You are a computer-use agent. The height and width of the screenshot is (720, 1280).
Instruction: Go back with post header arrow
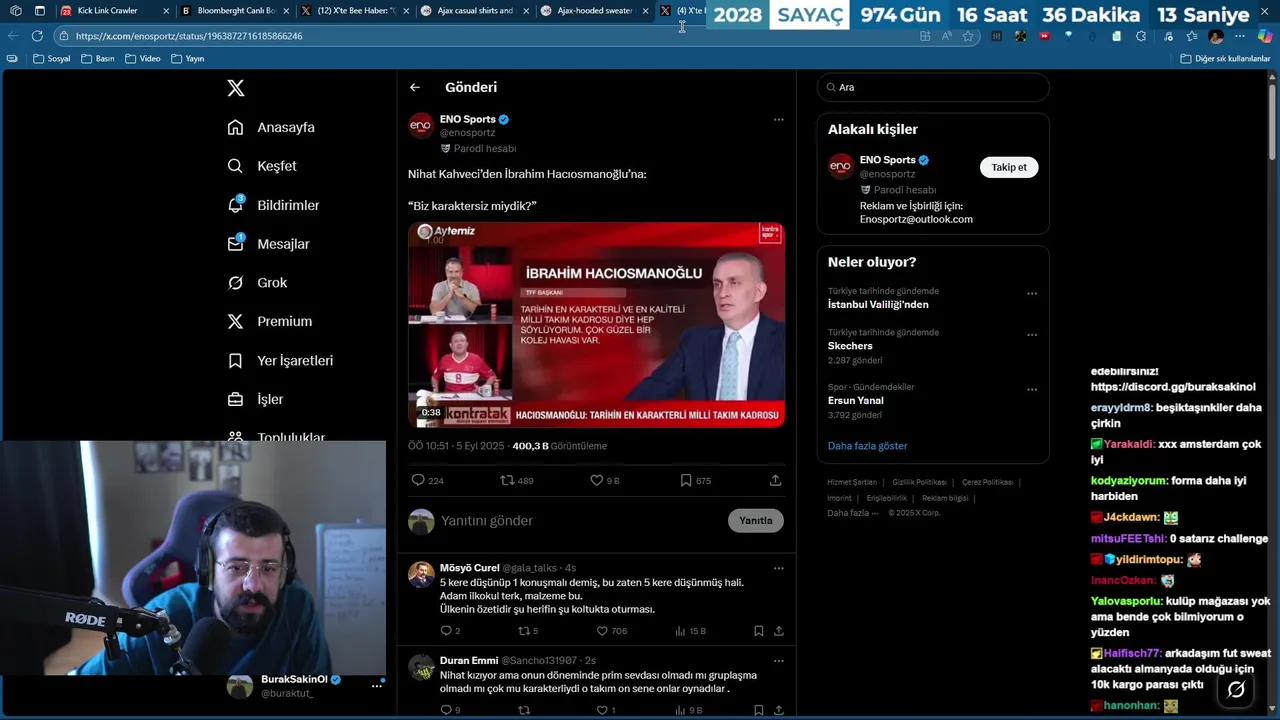pyautogui.click(x=415, y=87)
